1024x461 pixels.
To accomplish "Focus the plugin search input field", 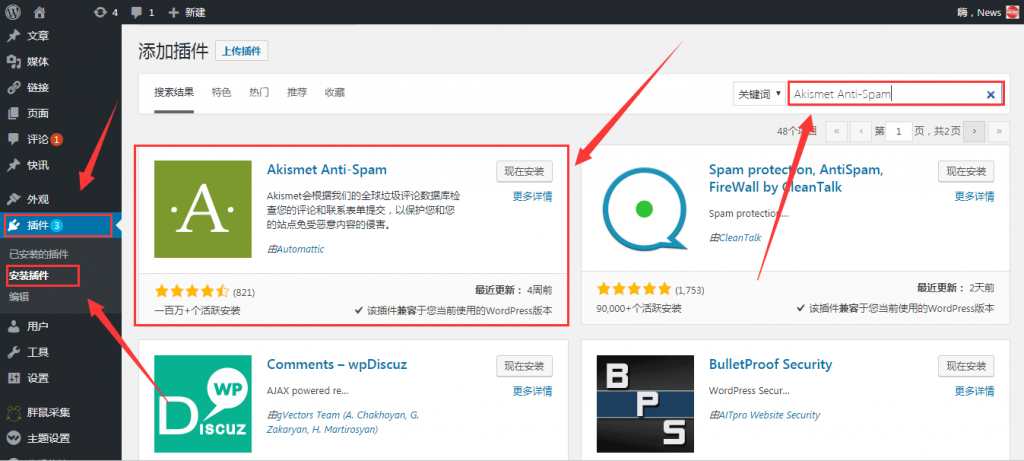I will pyautogui.click(x=895, y=94).
